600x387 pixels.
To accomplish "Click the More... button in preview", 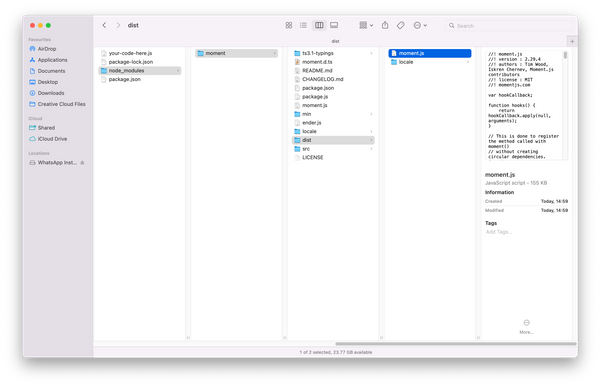I will click(x=527, y=327).
